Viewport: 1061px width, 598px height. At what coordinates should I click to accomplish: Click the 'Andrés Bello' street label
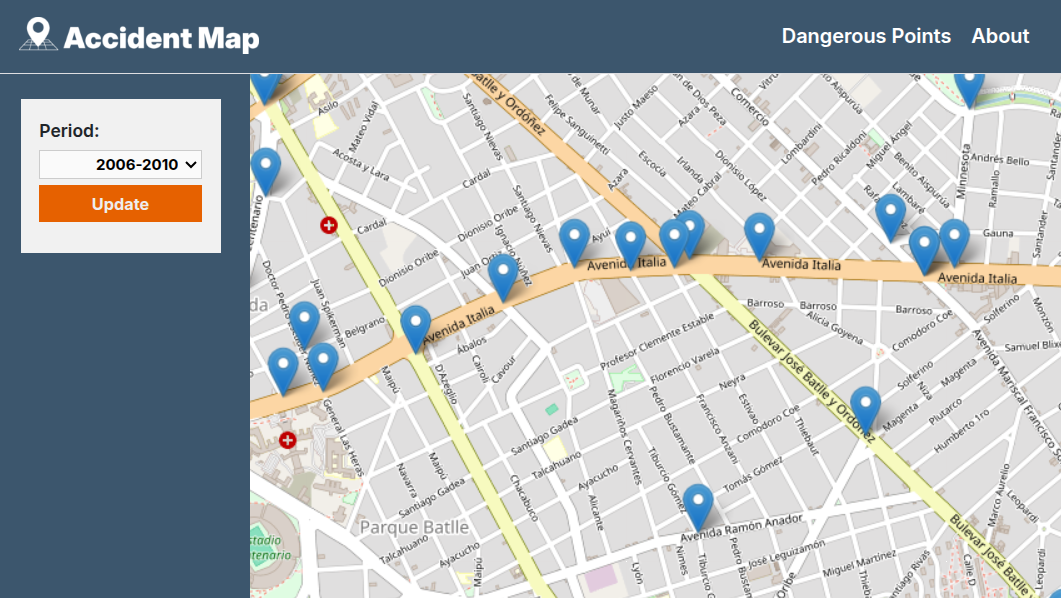[999, 159]
